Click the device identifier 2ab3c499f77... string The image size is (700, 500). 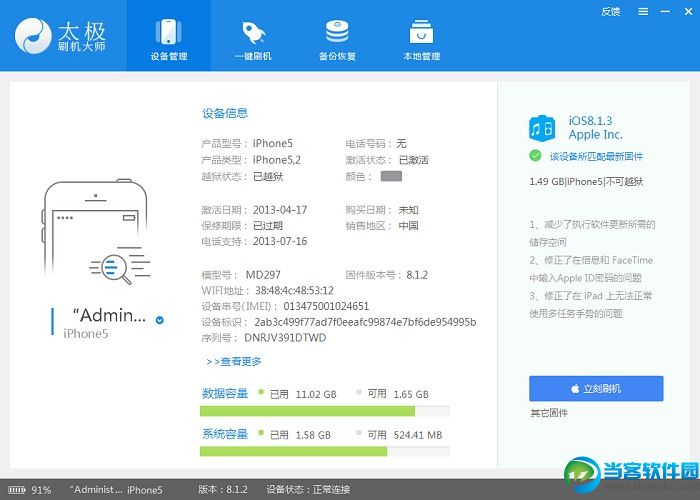tap(365, 322)
